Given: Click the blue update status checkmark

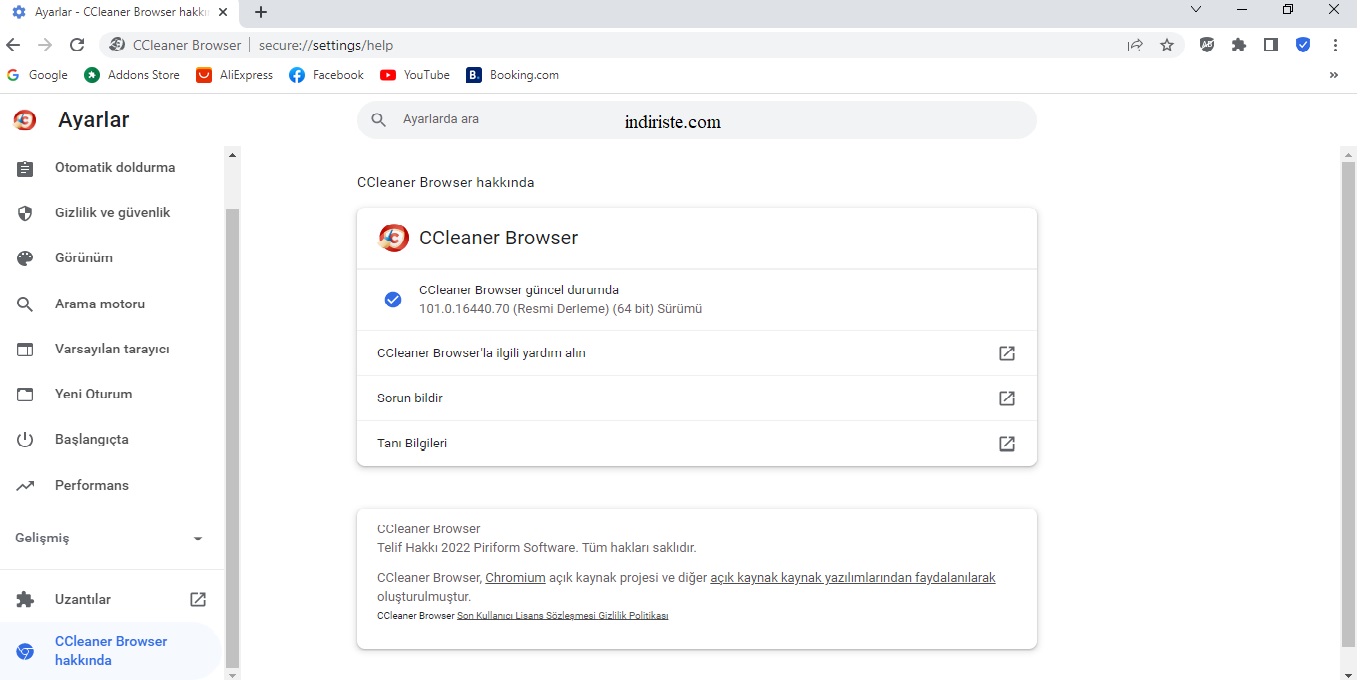Looking at the screenshot, I should tap(393, 299).
